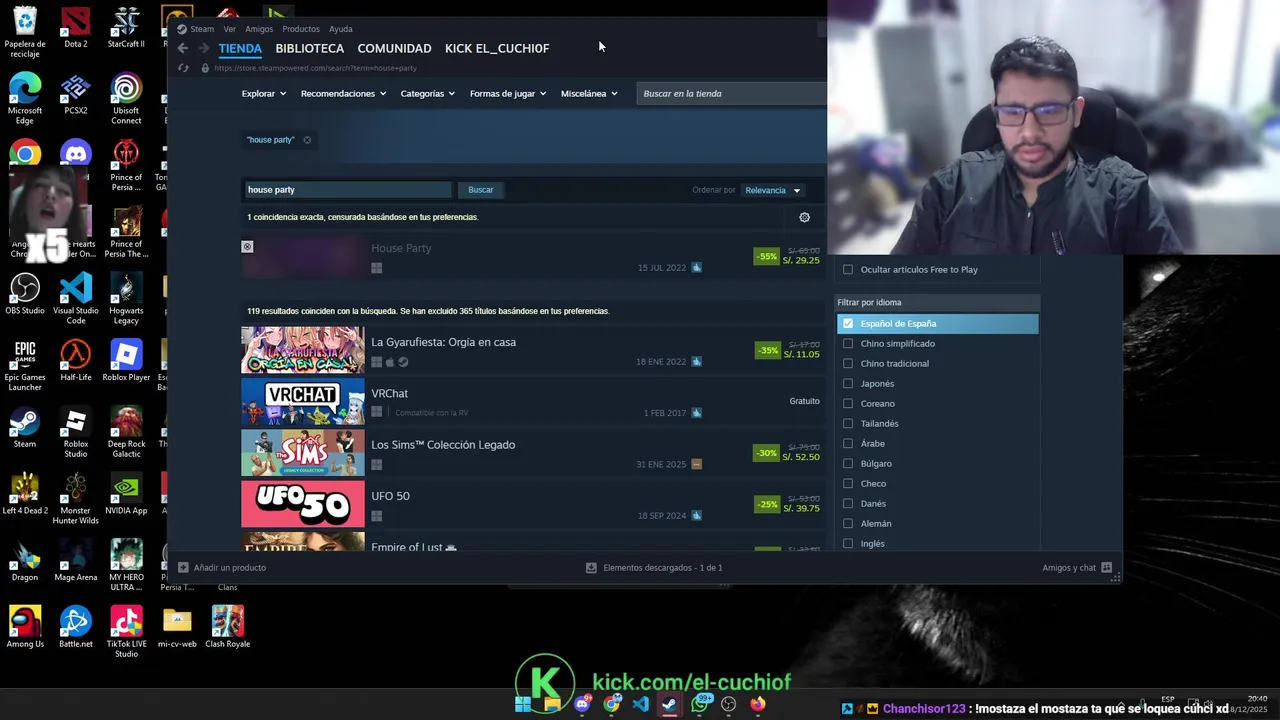
Task: Open the Amigos menu
Action: tap(259, 29)
